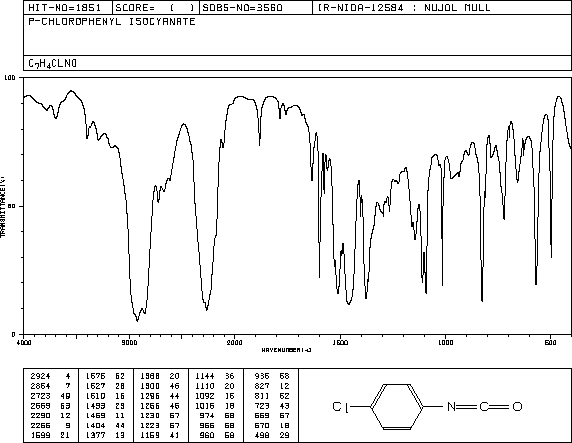The image size is (572, 443).
Task: Select the 2723 peak value in table
Action: (x=40, y=396)
